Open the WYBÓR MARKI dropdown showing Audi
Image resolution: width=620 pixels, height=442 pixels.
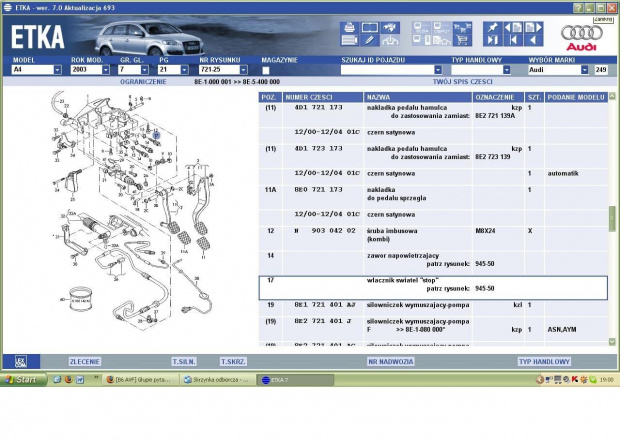click(x=559, y=70)
